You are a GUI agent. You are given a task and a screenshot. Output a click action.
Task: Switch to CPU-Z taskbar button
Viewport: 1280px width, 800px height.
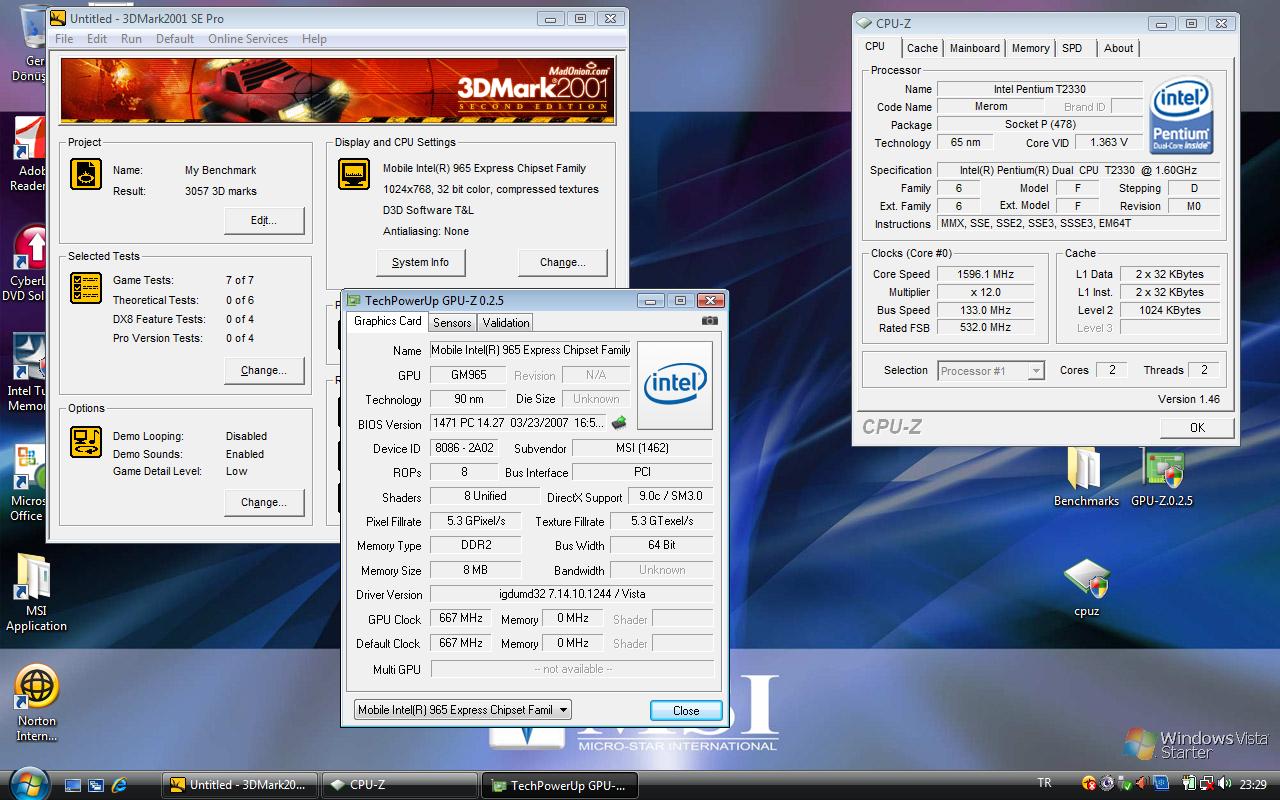(x=399, y=785)
